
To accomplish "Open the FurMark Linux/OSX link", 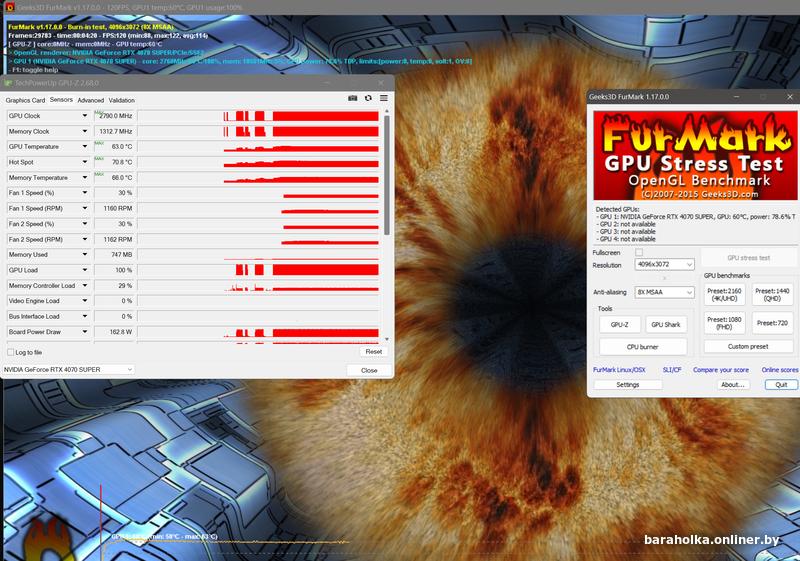I will (619, 370).
